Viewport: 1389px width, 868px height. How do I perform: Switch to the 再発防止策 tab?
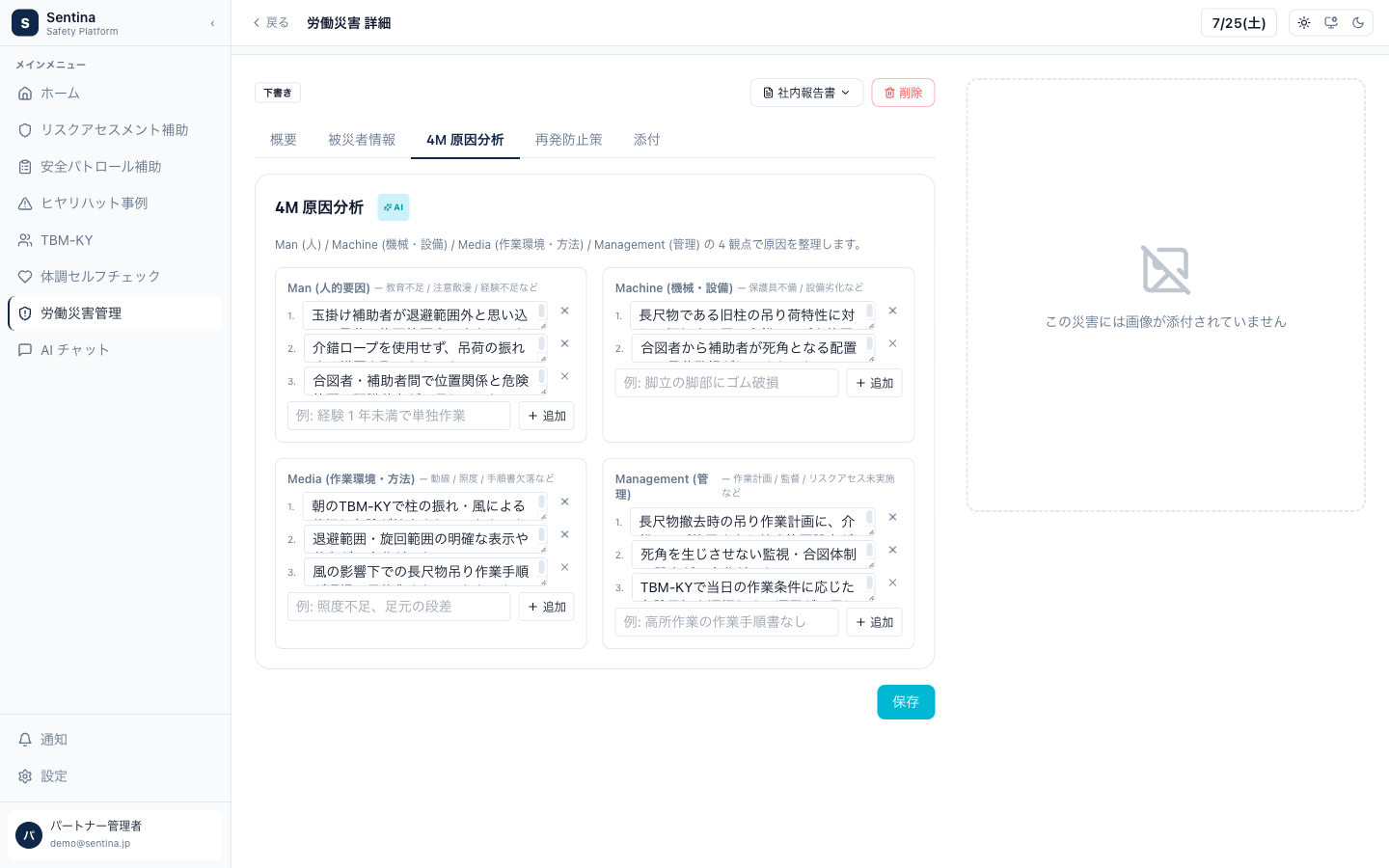tap(569, 140)
